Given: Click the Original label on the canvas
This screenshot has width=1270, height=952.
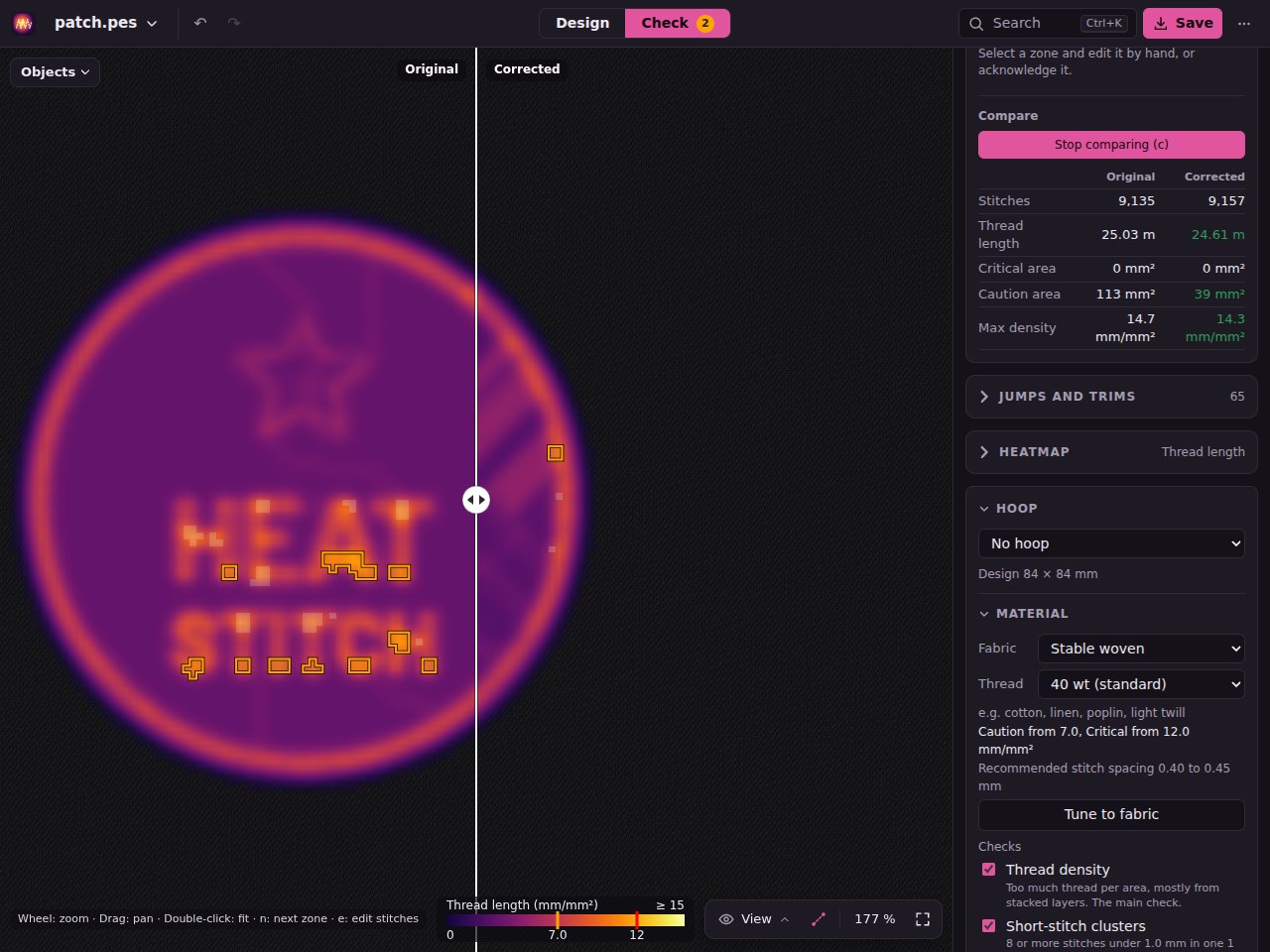Looking at the screenshot, I should coord(432,69).
